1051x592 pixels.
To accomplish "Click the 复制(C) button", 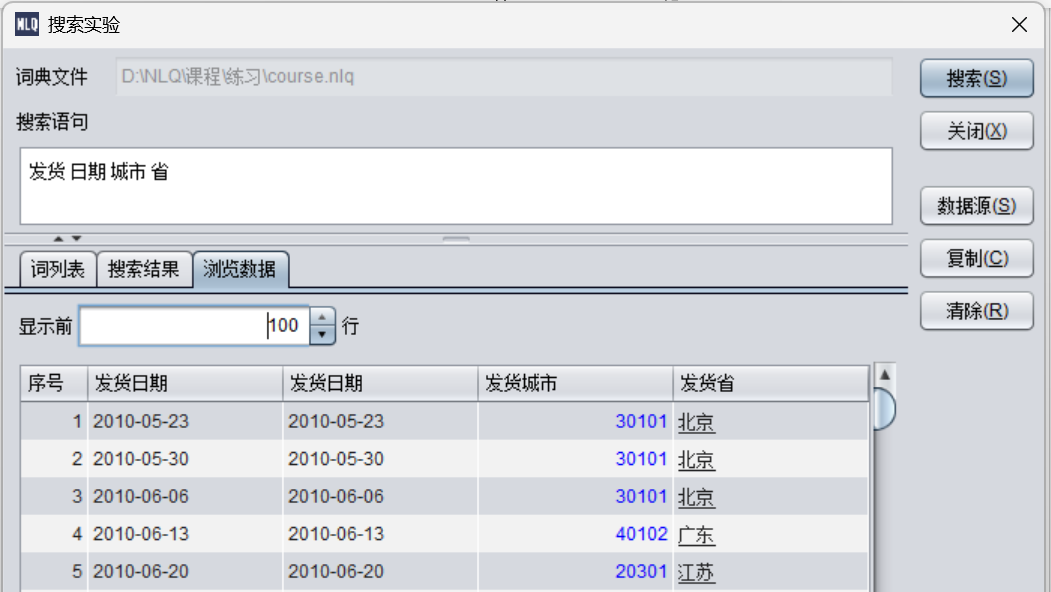I will (977, 258).
